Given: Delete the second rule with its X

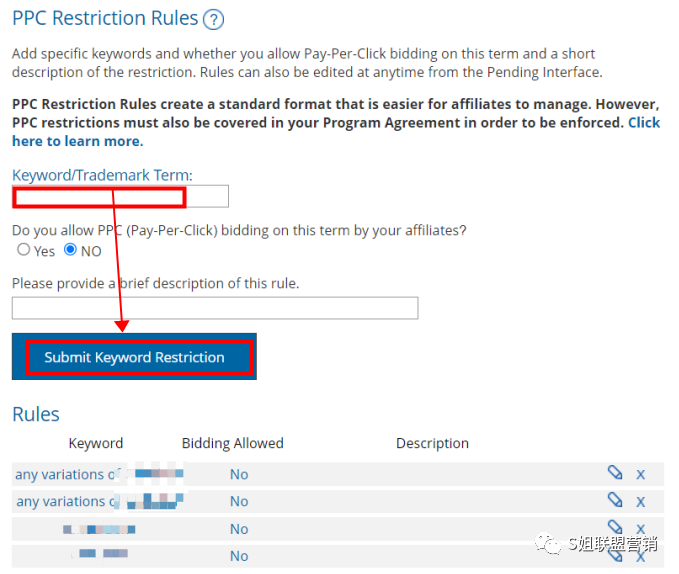Looking at the screenshot, I should pos(641,501).
